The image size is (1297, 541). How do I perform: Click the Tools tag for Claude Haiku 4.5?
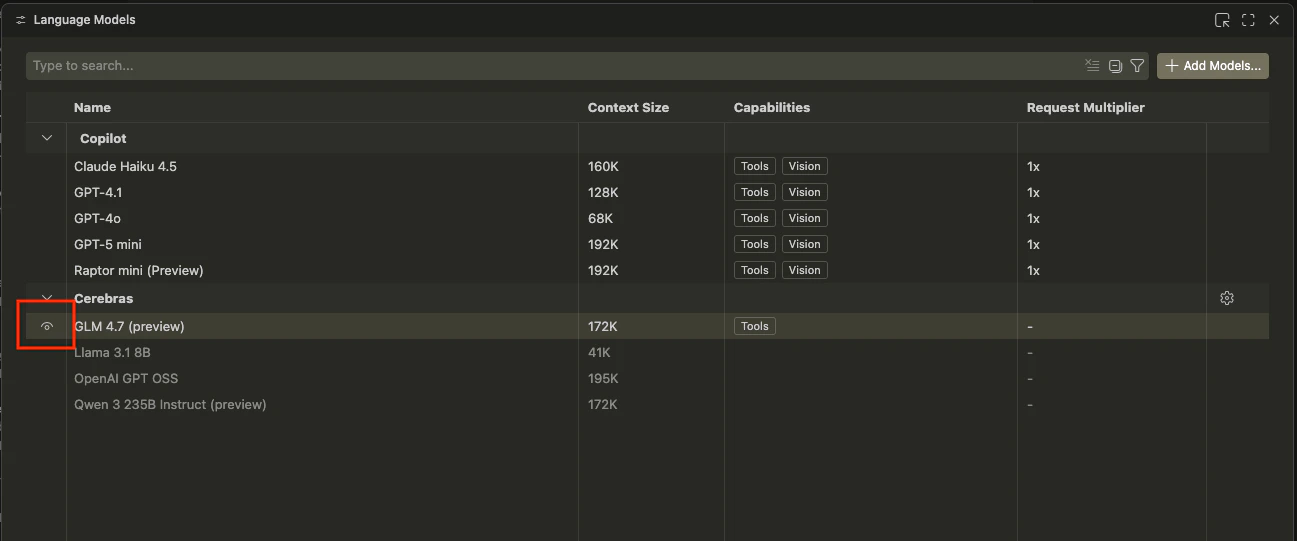click(x=755, y=166)
